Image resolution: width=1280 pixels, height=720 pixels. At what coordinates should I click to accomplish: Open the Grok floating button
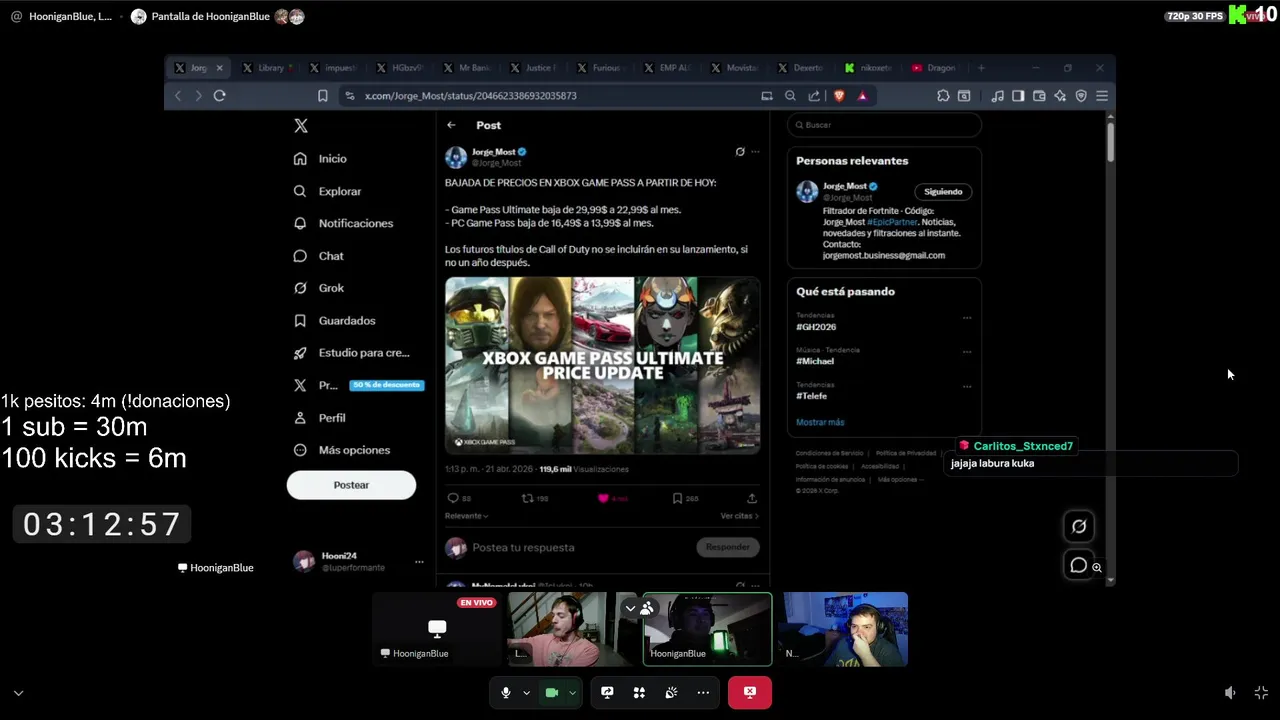pos(1079,526)
